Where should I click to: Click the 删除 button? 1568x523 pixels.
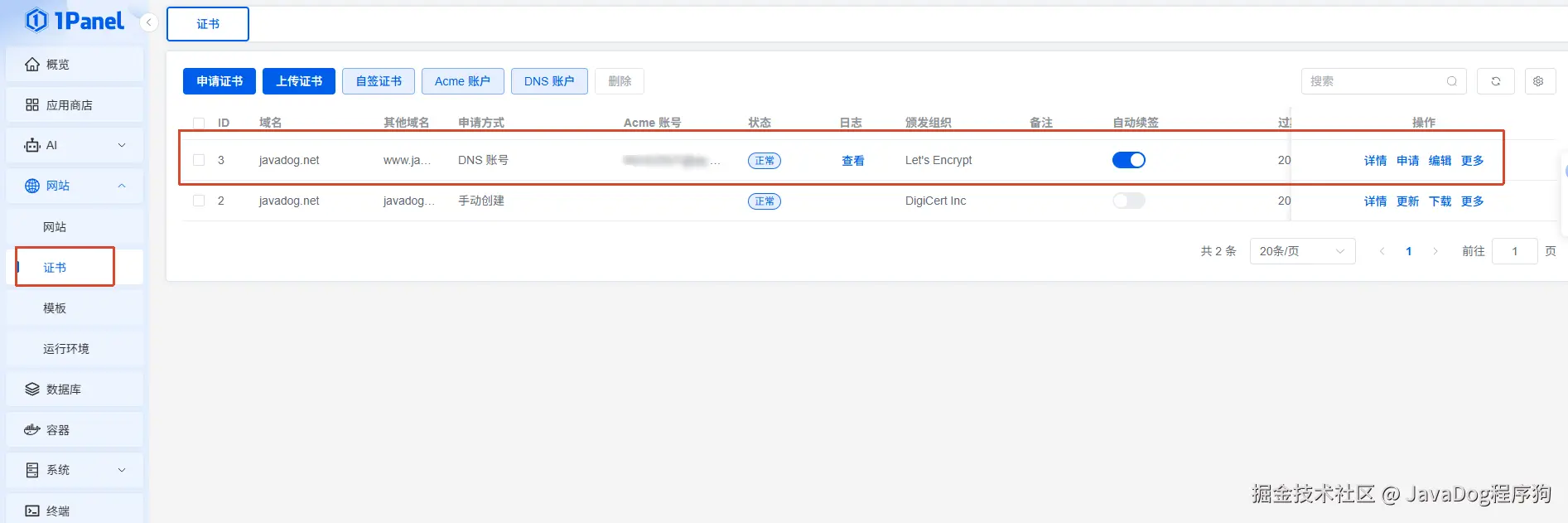[x=620, y=81]
